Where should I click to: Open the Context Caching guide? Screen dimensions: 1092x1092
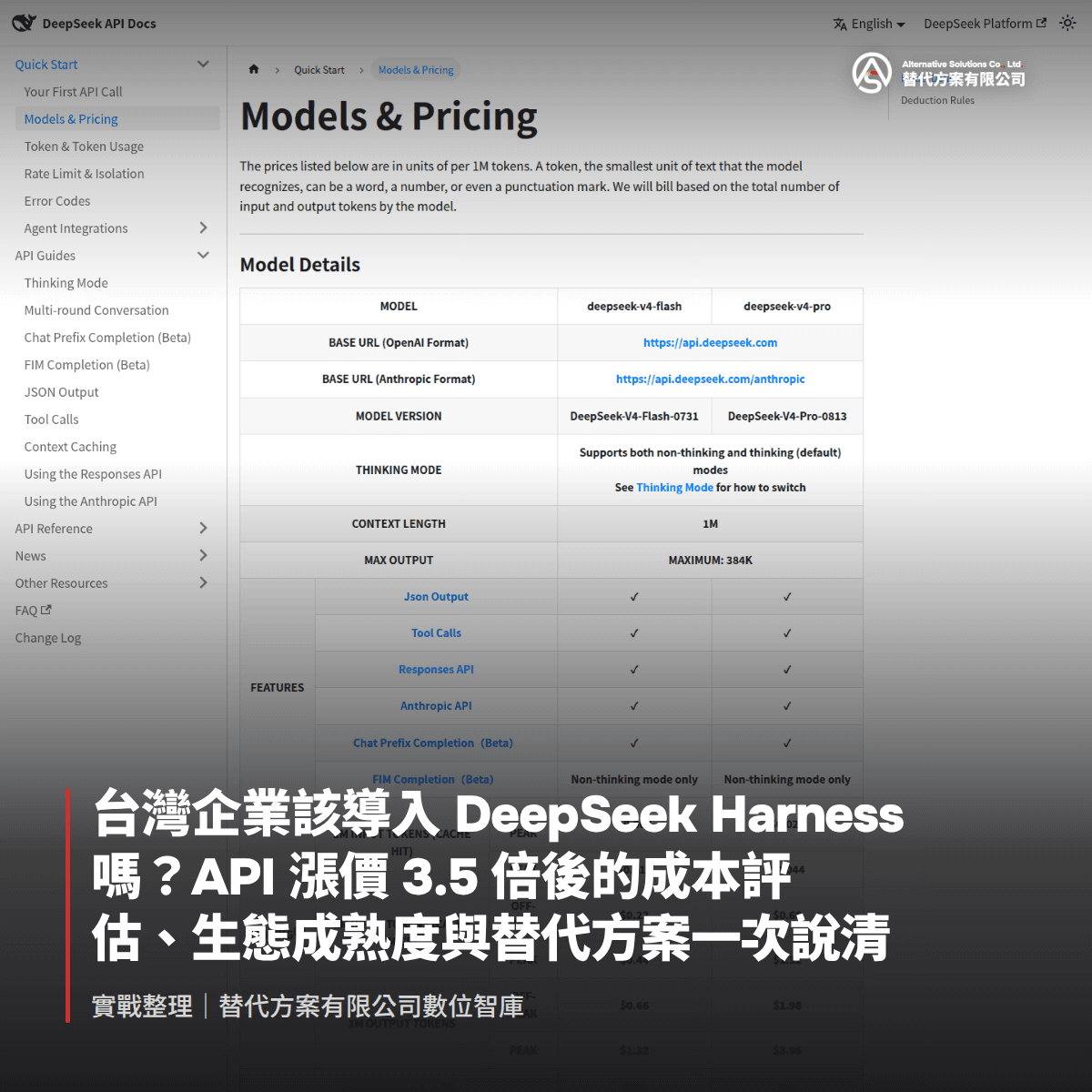pyautogui.click(x=70, y=447)
